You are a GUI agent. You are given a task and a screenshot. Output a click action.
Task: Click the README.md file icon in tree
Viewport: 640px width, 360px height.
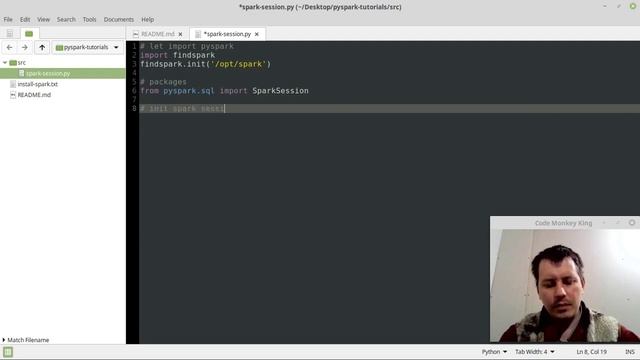coord(13,95)
